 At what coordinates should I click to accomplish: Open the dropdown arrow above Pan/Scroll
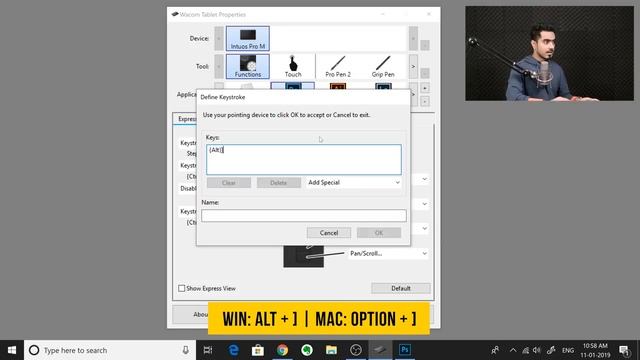coord(424,229)
